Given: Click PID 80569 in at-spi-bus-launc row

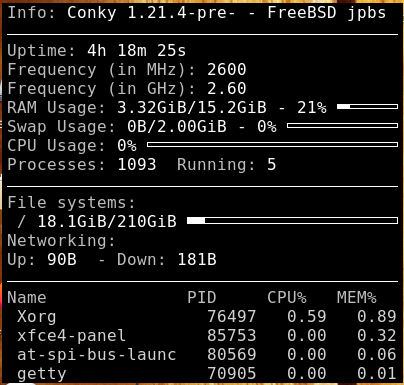Looking at the screenshot, I should (x=232, y=355).
